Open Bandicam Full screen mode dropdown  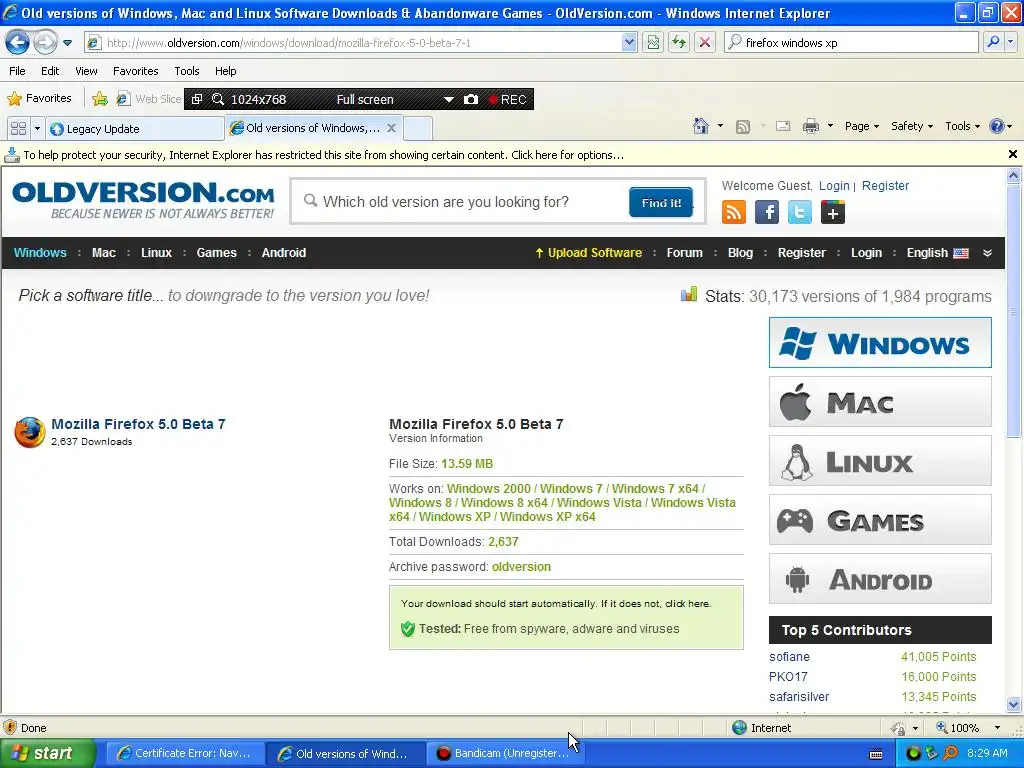click(x=449, y=99)
